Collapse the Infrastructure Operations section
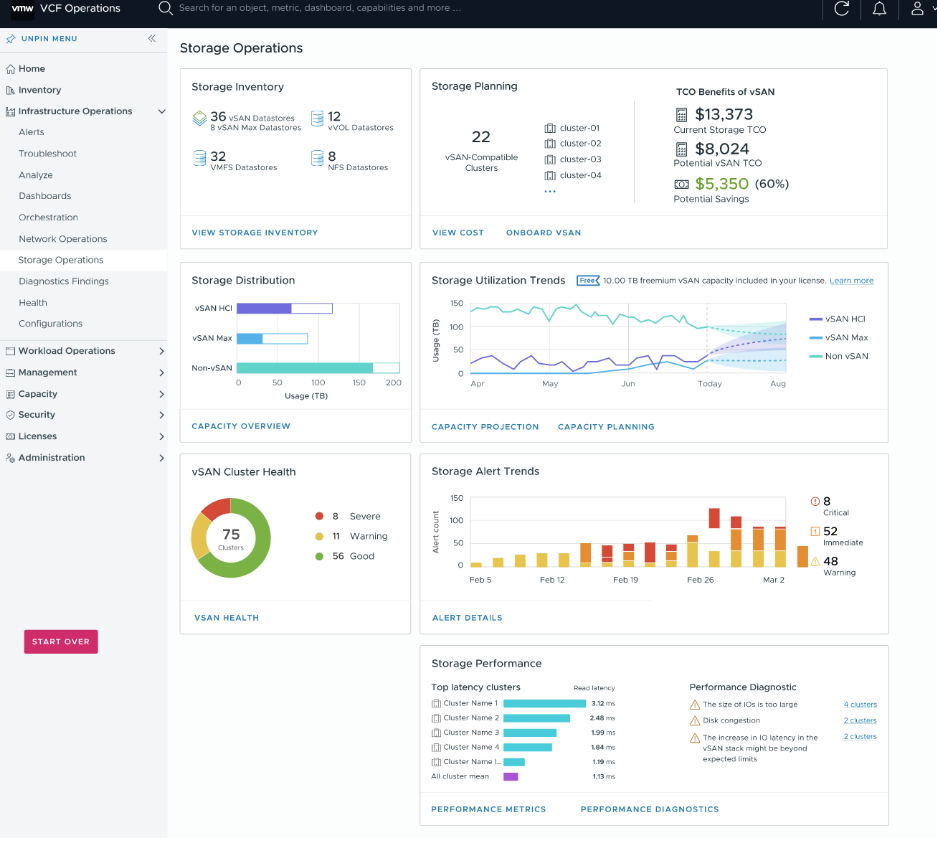This screenshot has width=937, height=843. [162, 111]
